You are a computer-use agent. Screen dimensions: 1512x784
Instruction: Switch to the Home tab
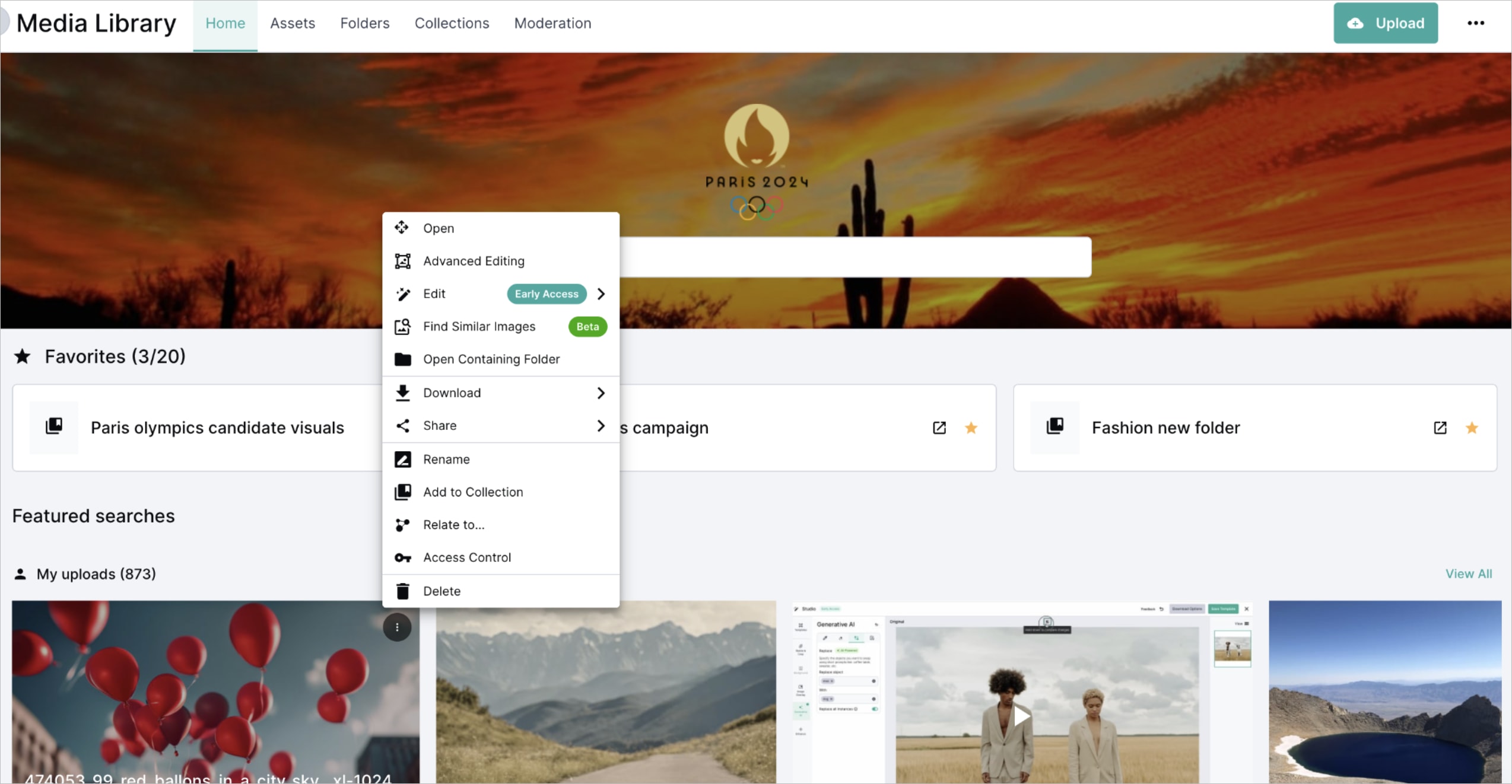[225, 24]
